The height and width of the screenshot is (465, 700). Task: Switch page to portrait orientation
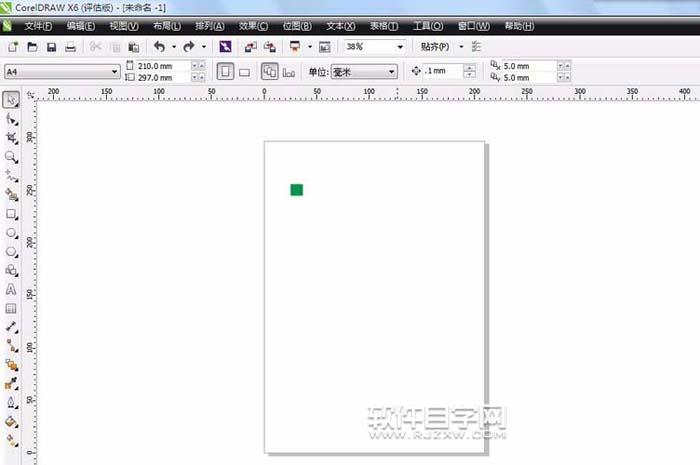pos(225,71)
